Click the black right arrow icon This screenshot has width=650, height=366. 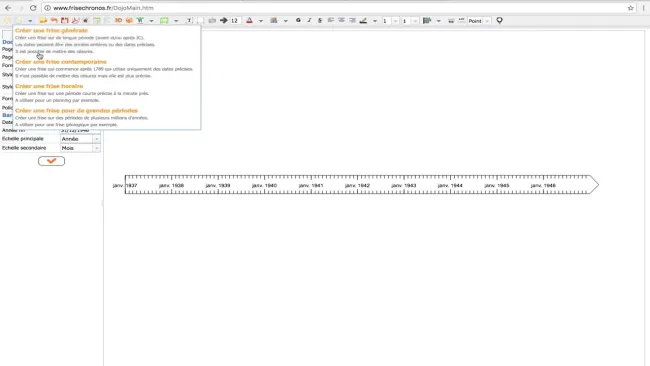click(224, 20)
